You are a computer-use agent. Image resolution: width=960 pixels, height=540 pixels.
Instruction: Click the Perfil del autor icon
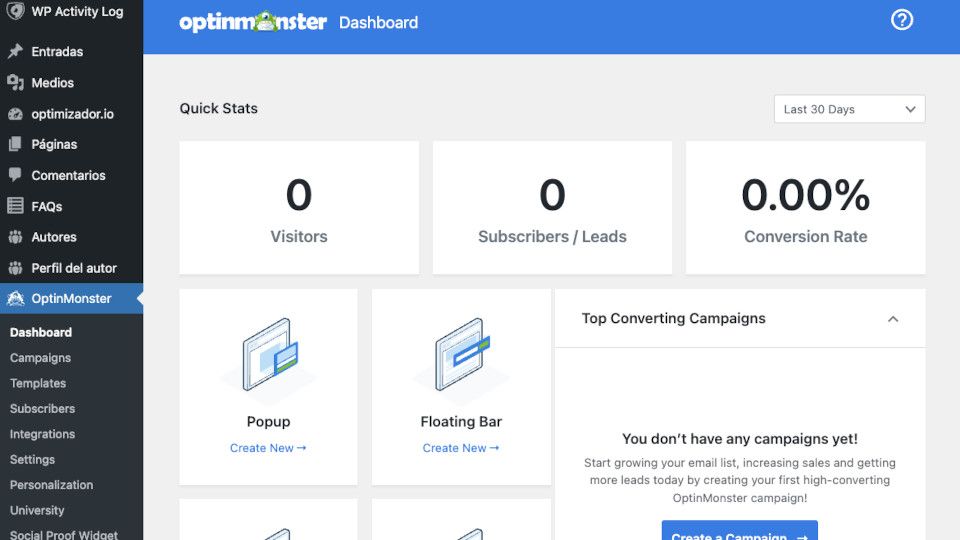click(x=15, y=268)
